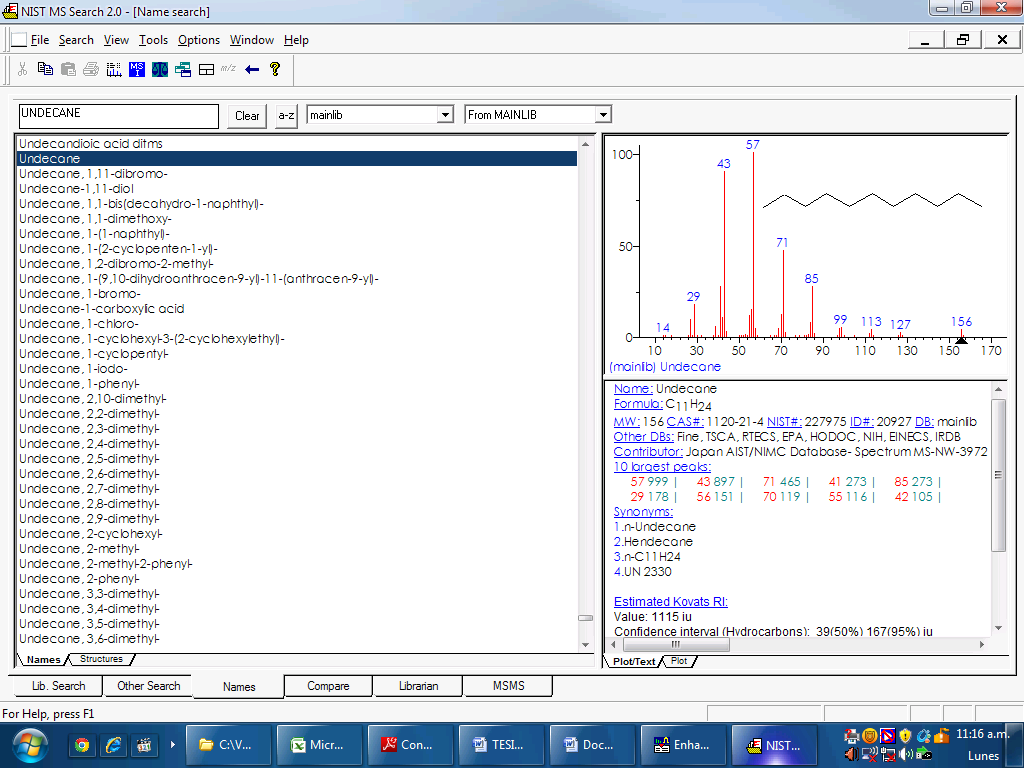Viewport: 1024px width, 768px height.
Task: Switch to the Word 'TESI...' taskbar button
Action: point(501,745)
